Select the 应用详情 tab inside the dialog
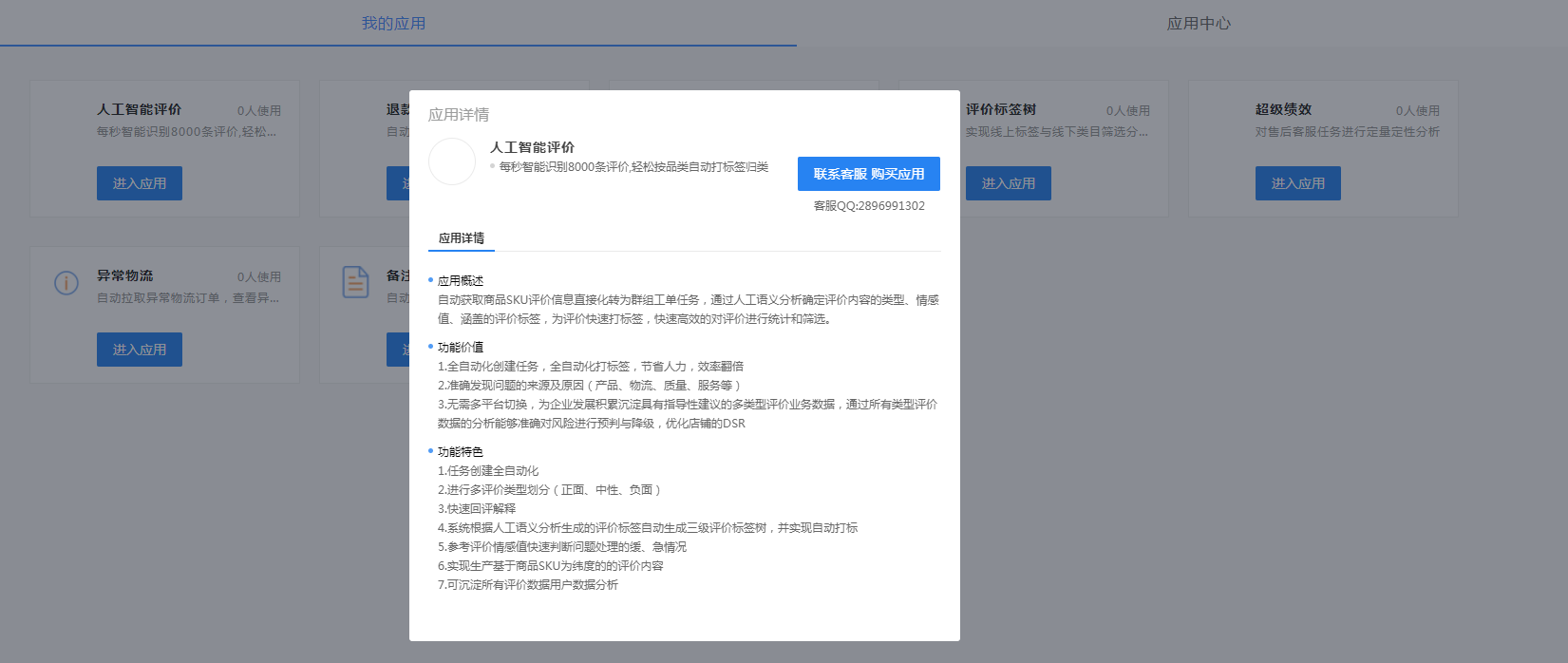The width and height of the screenshot is (1568, 663). tap(462, 238)
